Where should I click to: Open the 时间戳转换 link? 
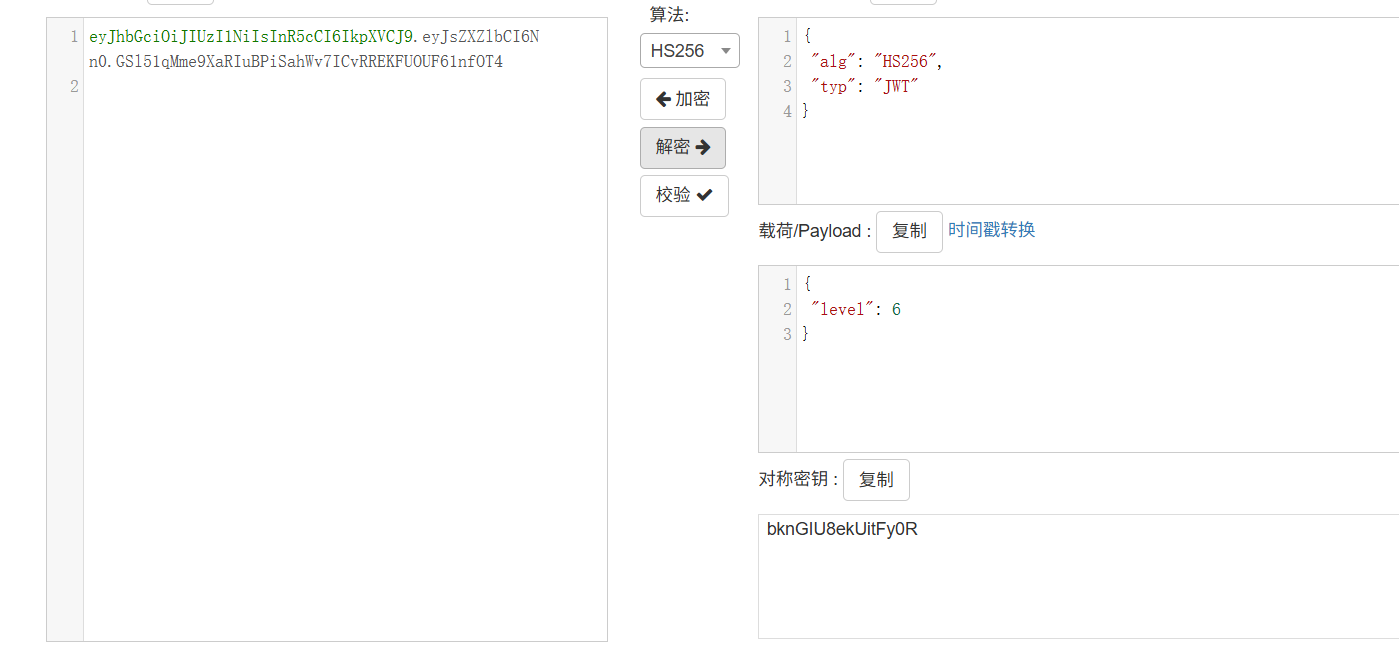tap(991, 230)
